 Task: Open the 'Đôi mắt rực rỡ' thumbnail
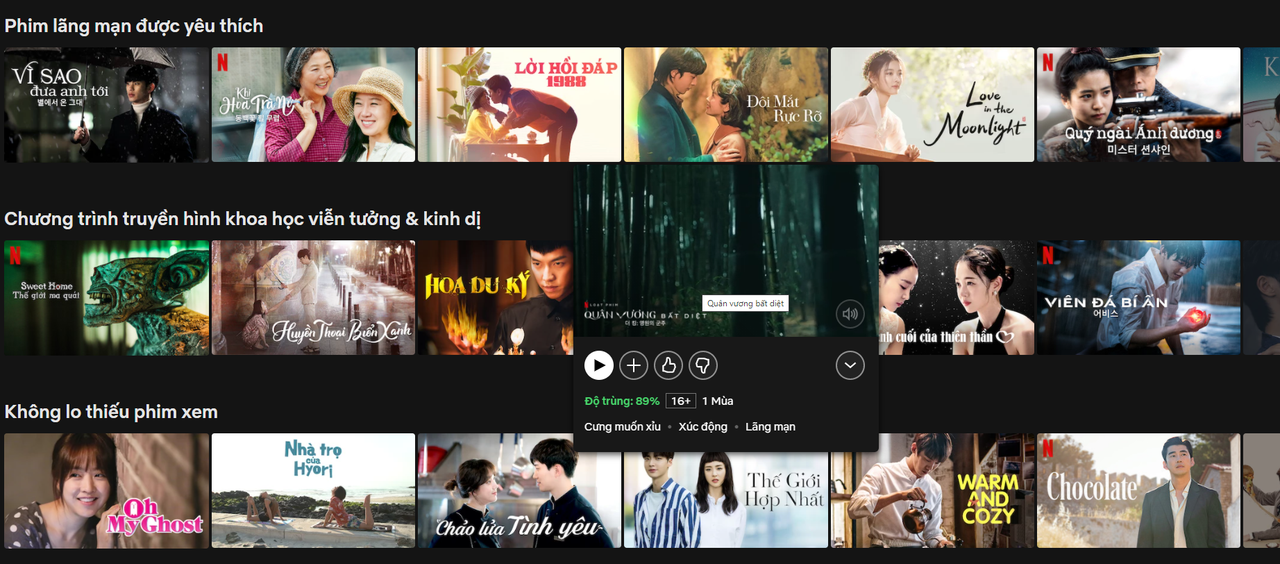tap(726, 105)
